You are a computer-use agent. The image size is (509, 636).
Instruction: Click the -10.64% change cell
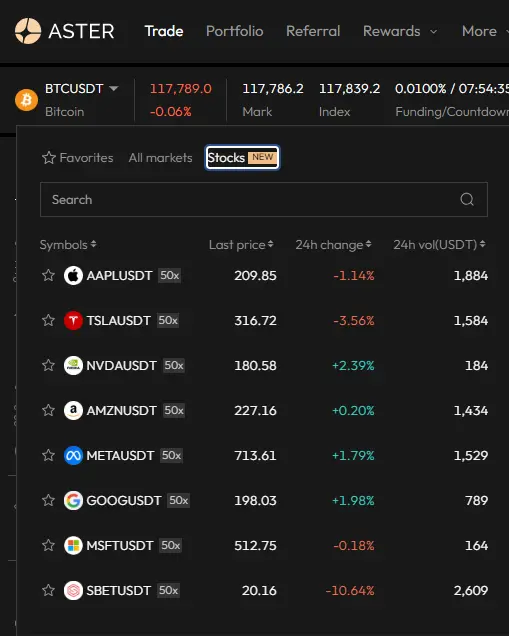point(350,591)
